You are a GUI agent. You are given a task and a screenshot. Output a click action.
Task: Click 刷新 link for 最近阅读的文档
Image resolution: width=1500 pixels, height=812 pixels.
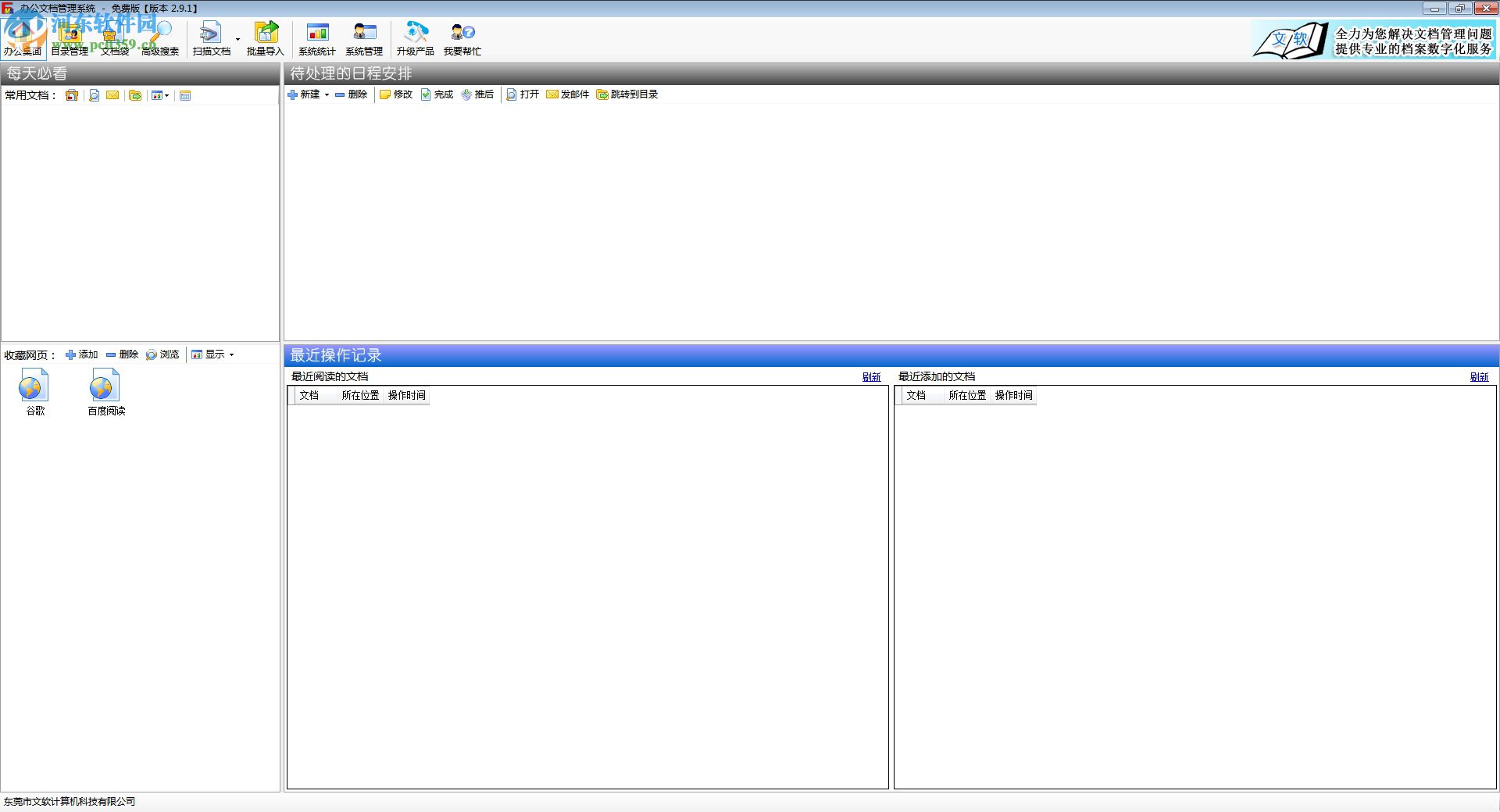[871, 377]
